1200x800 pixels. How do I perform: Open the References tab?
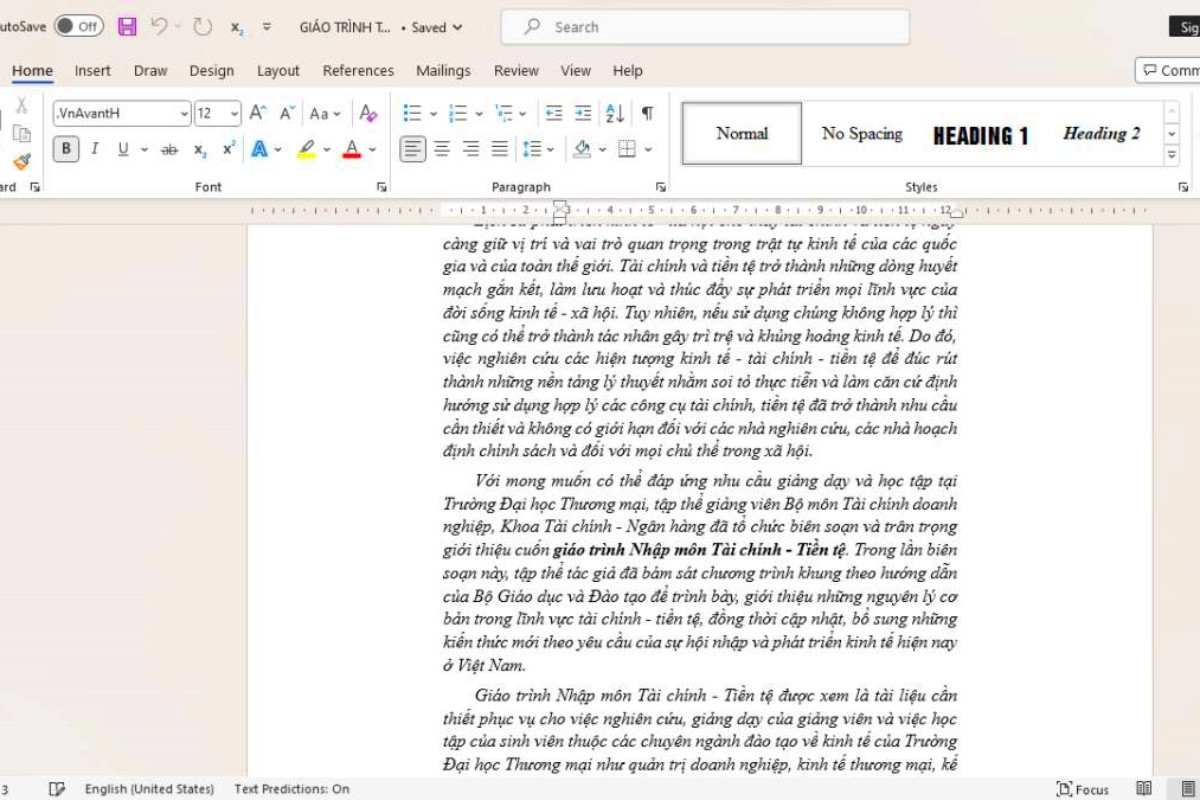pos(358,70)
